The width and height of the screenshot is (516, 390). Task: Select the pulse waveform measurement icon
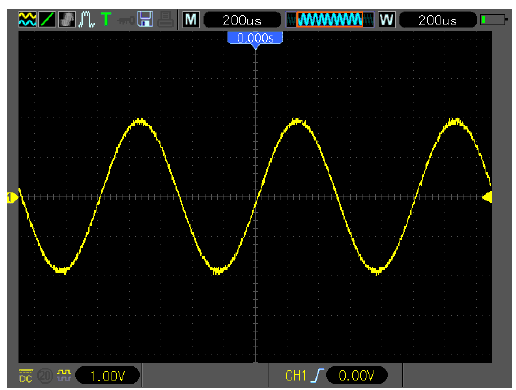coord(87,20)
